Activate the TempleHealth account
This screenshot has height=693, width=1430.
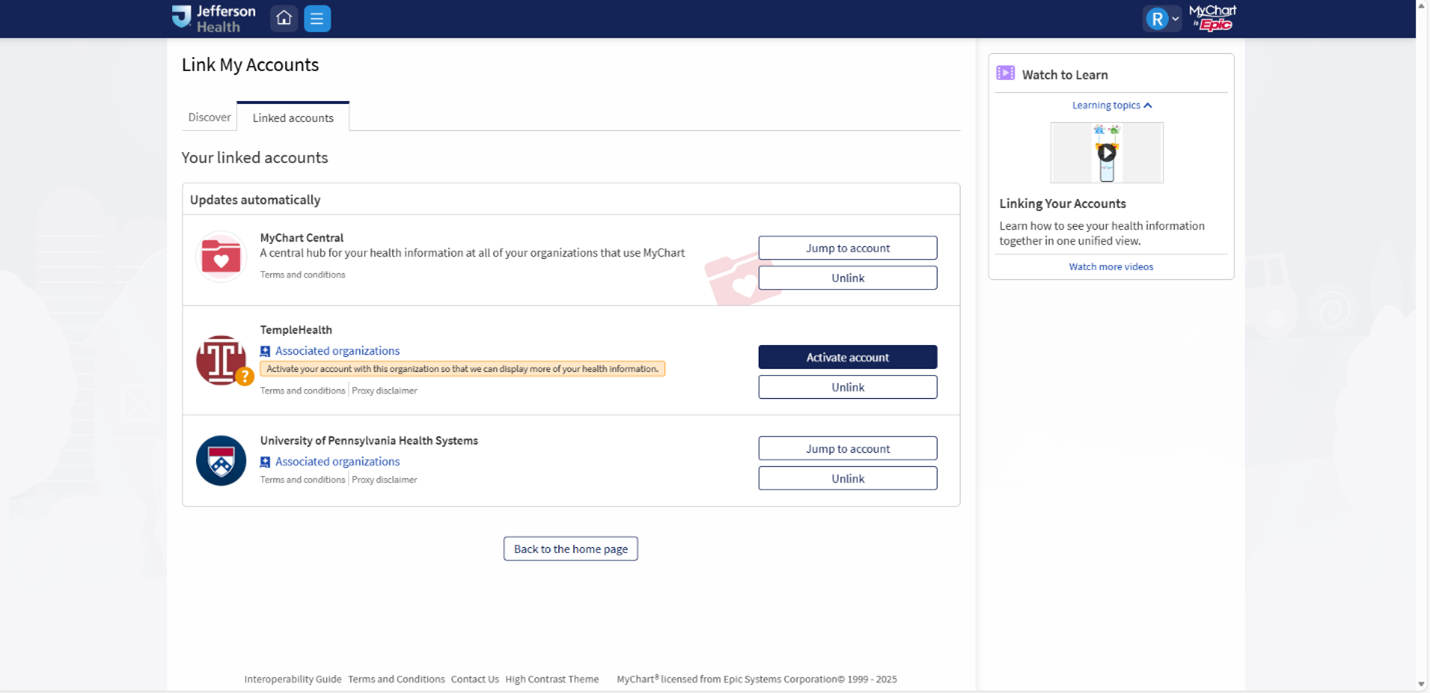[848, 357]
